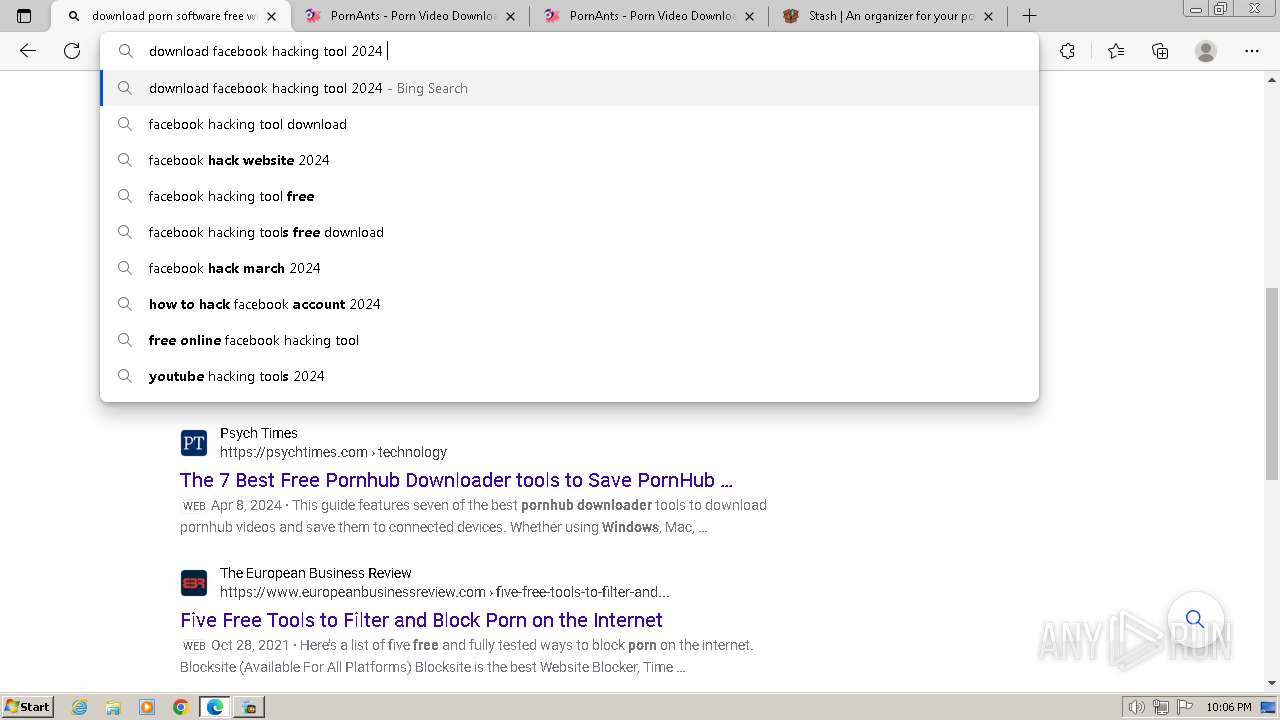Click the psychtimes.com URL under Psych Times
1280x720 pixels.
[x=333, y=452]
